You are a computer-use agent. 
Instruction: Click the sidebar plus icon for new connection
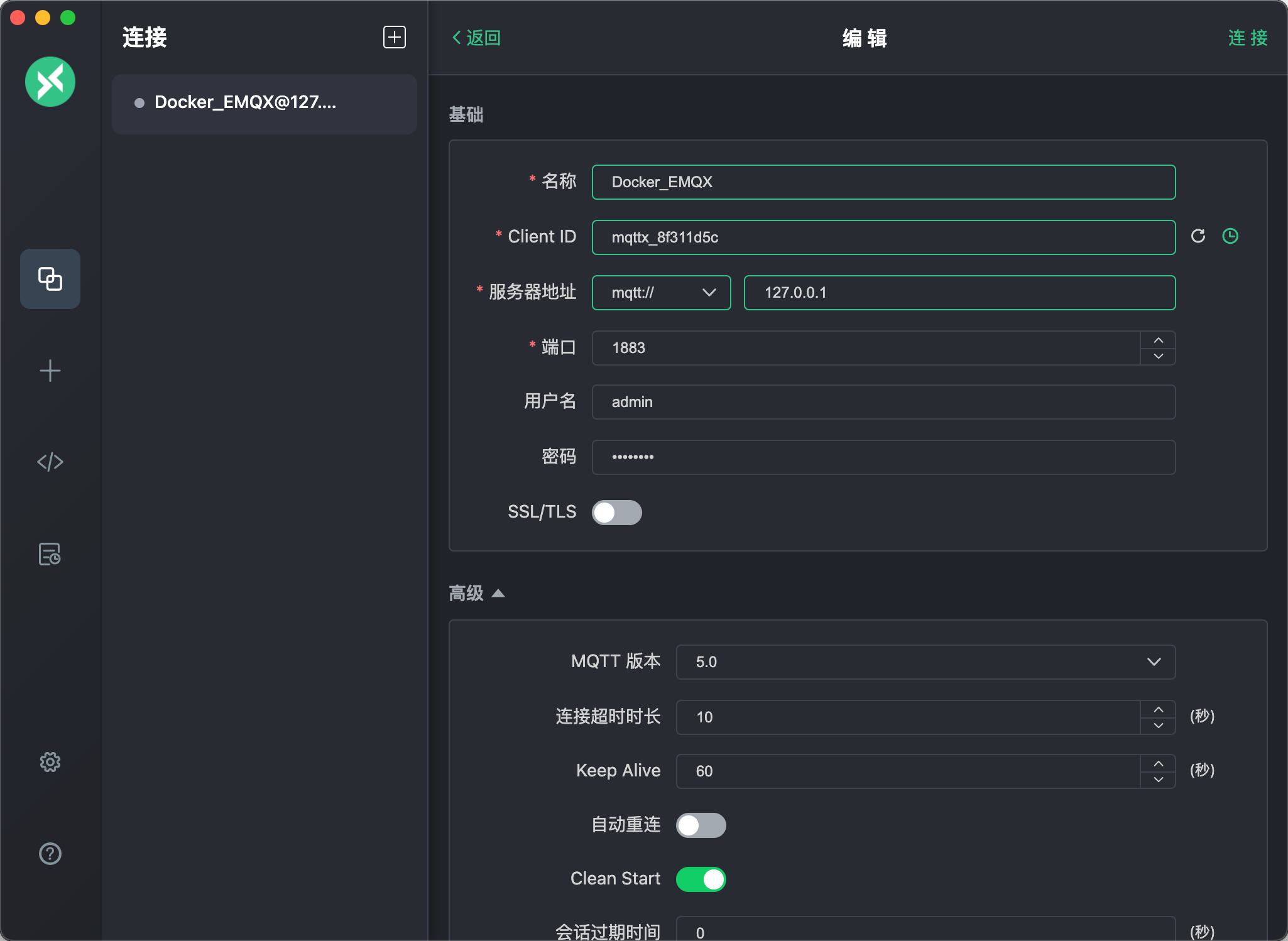point(50,371)
